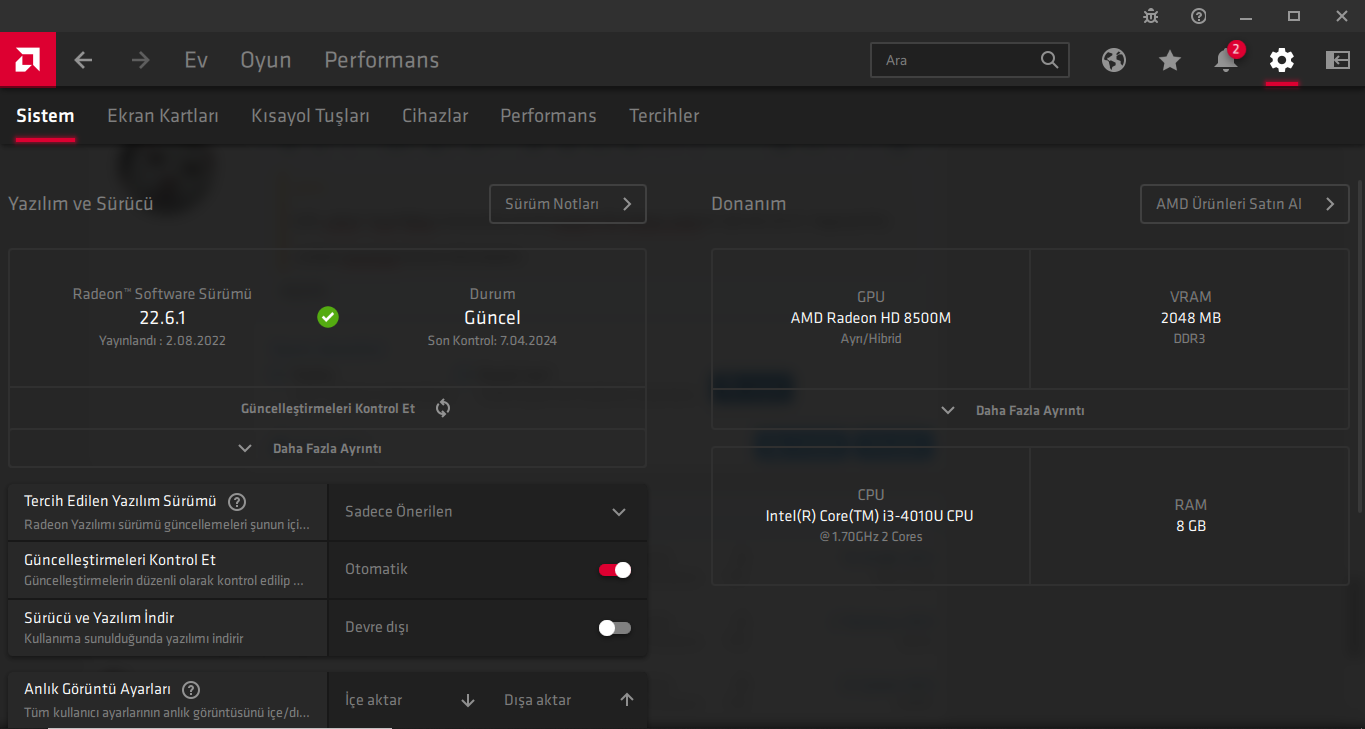This screenshot has width=1365, height=729.
Task: Click the AMD logo icon
Action: point(28,60)
